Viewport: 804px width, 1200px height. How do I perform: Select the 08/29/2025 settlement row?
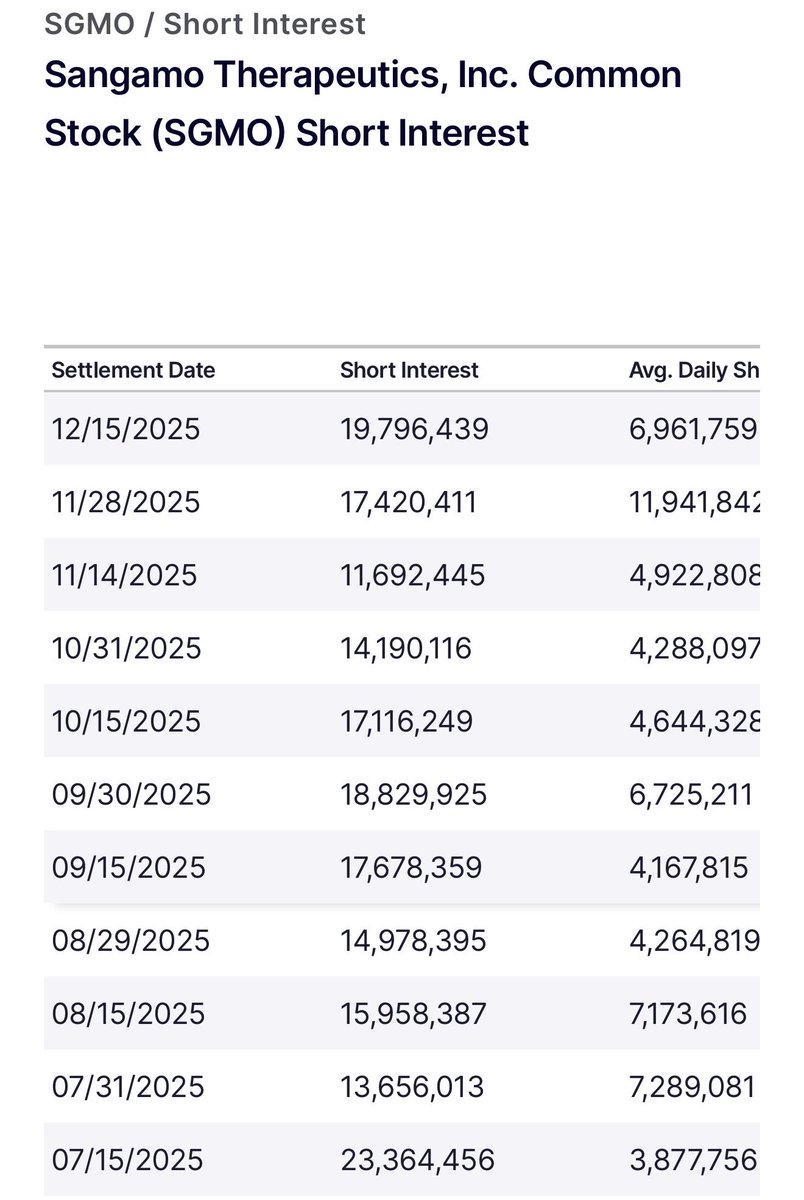point(402,940)
